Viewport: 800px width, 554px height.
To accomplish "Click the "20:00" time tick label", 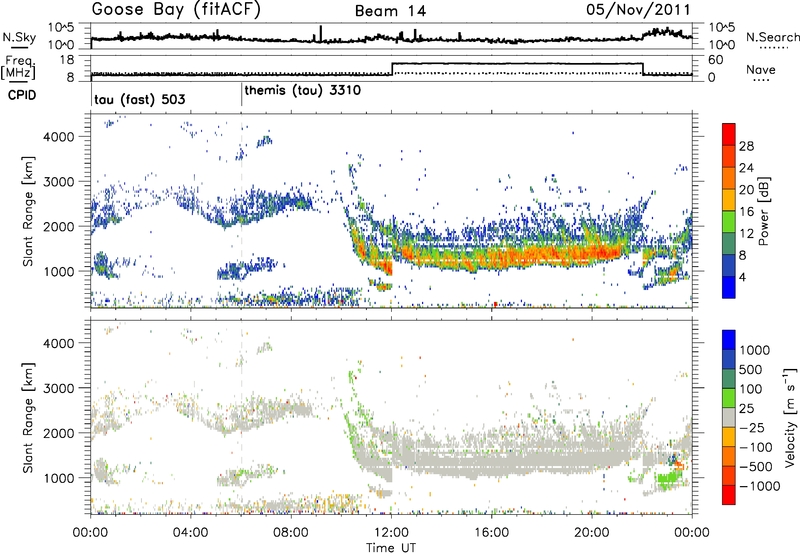I will tap(592, 533).
